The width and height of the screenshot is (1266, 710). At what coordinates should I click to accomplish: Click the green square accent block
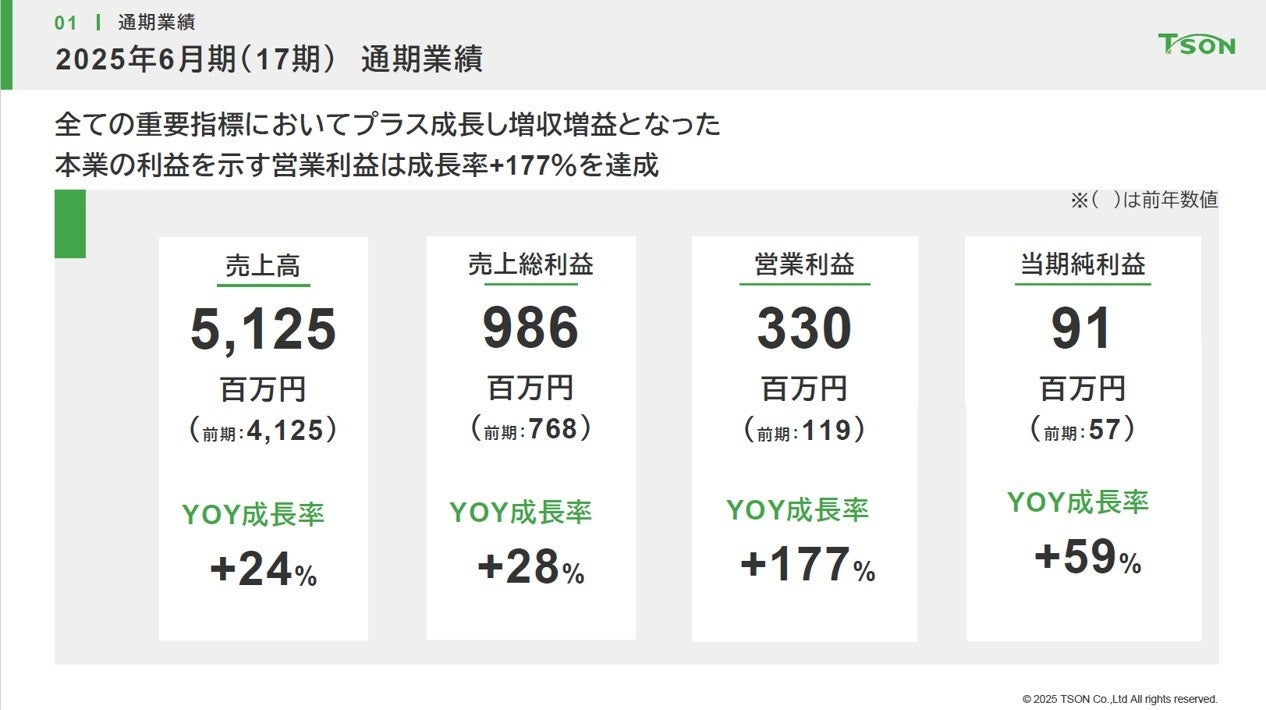click(x=70, y=224)
